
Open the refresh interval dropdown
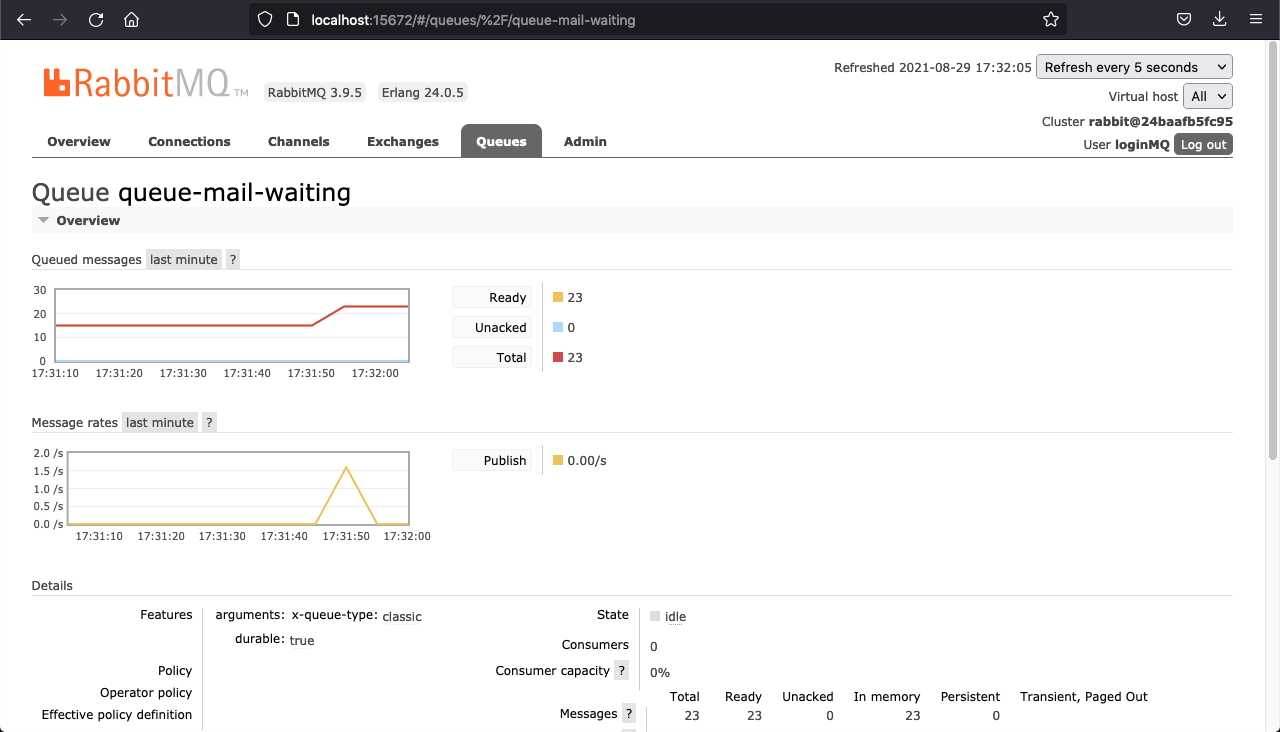pyautogui.click(x=1134, y=67)
